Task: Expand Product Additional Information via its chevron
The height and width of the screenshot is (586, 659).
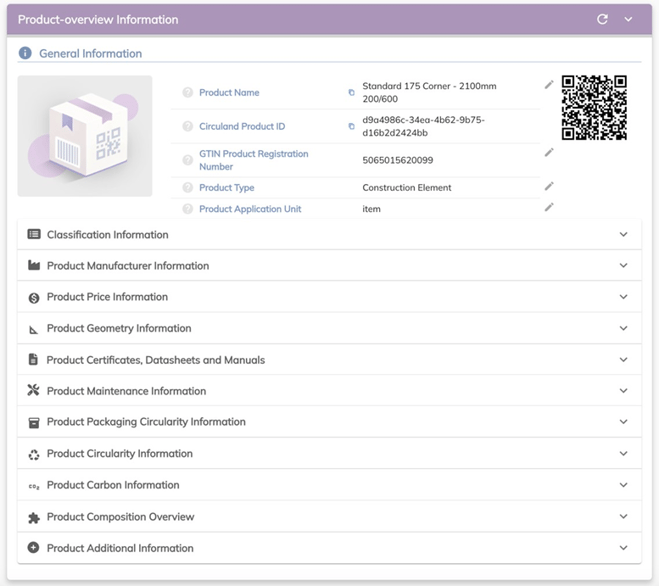Action: [624, 548]
